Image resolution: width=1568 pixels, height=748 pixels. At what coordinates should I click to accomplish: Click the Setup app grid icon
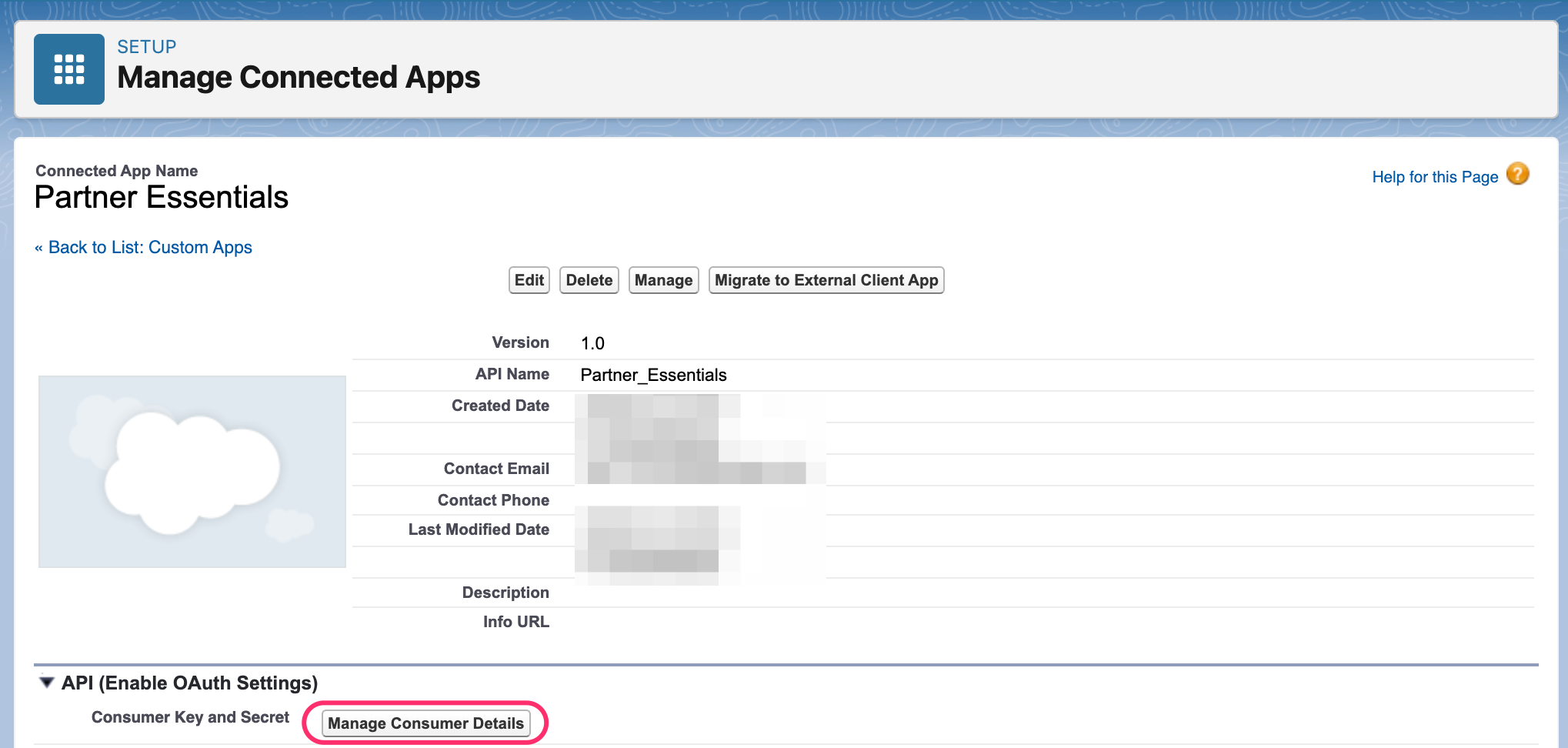[x=69, y=69]
